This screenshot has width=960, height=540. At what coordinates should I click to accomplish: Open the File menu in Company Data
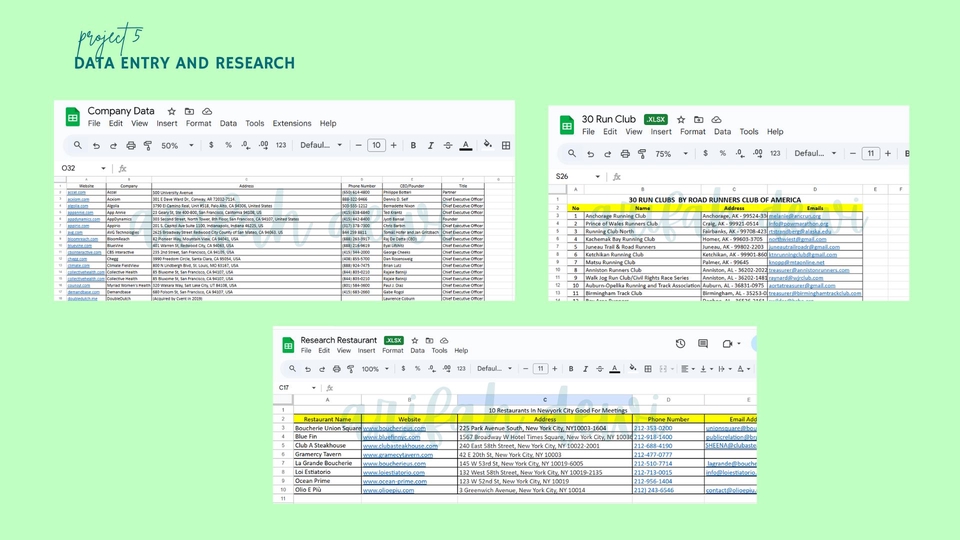[94, 123]
